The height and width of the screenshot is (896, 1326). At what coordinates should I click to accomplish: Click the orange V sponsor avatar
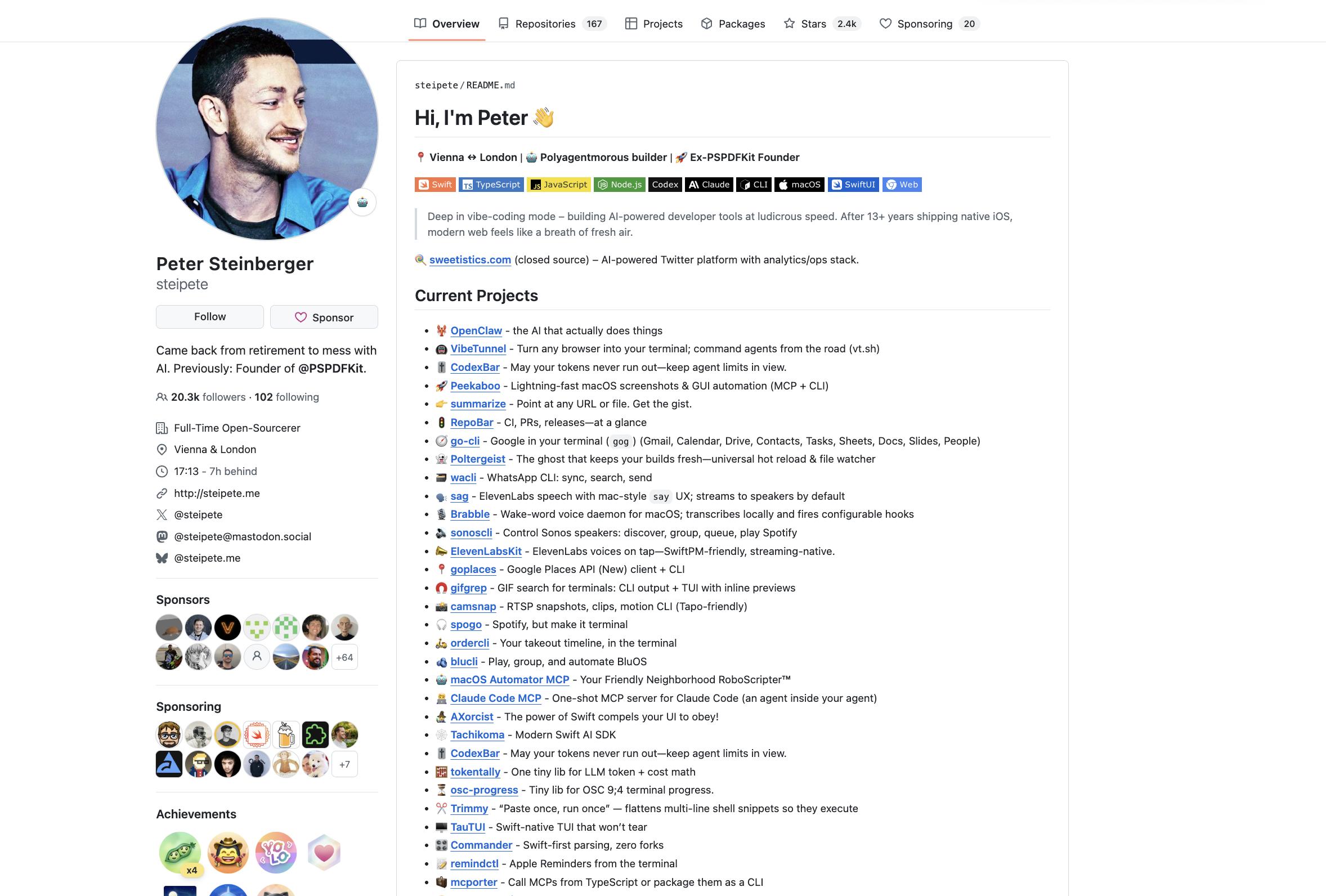tap(227, 628)
